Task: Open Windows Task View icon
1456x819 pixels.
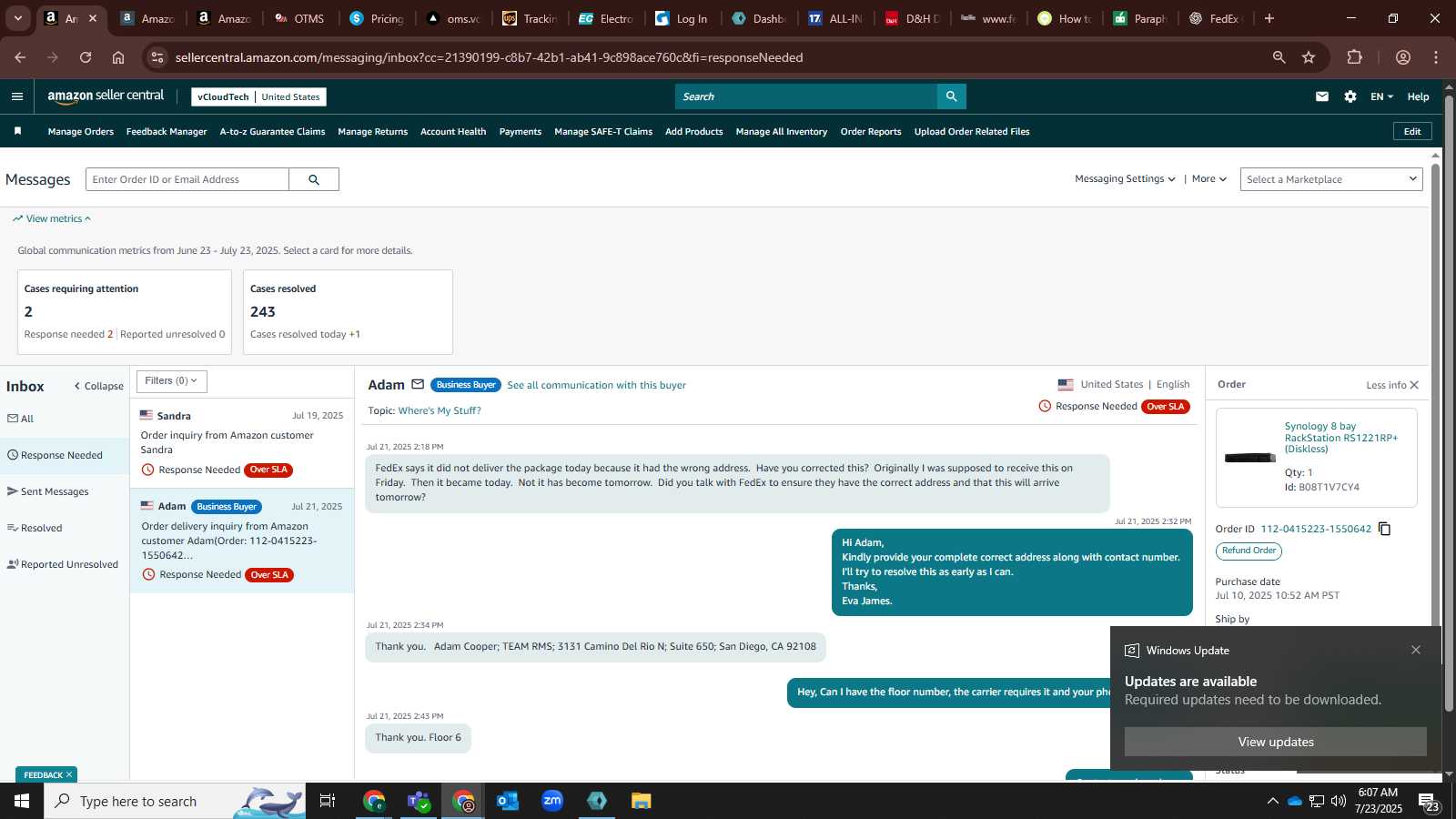Action: 328,801
